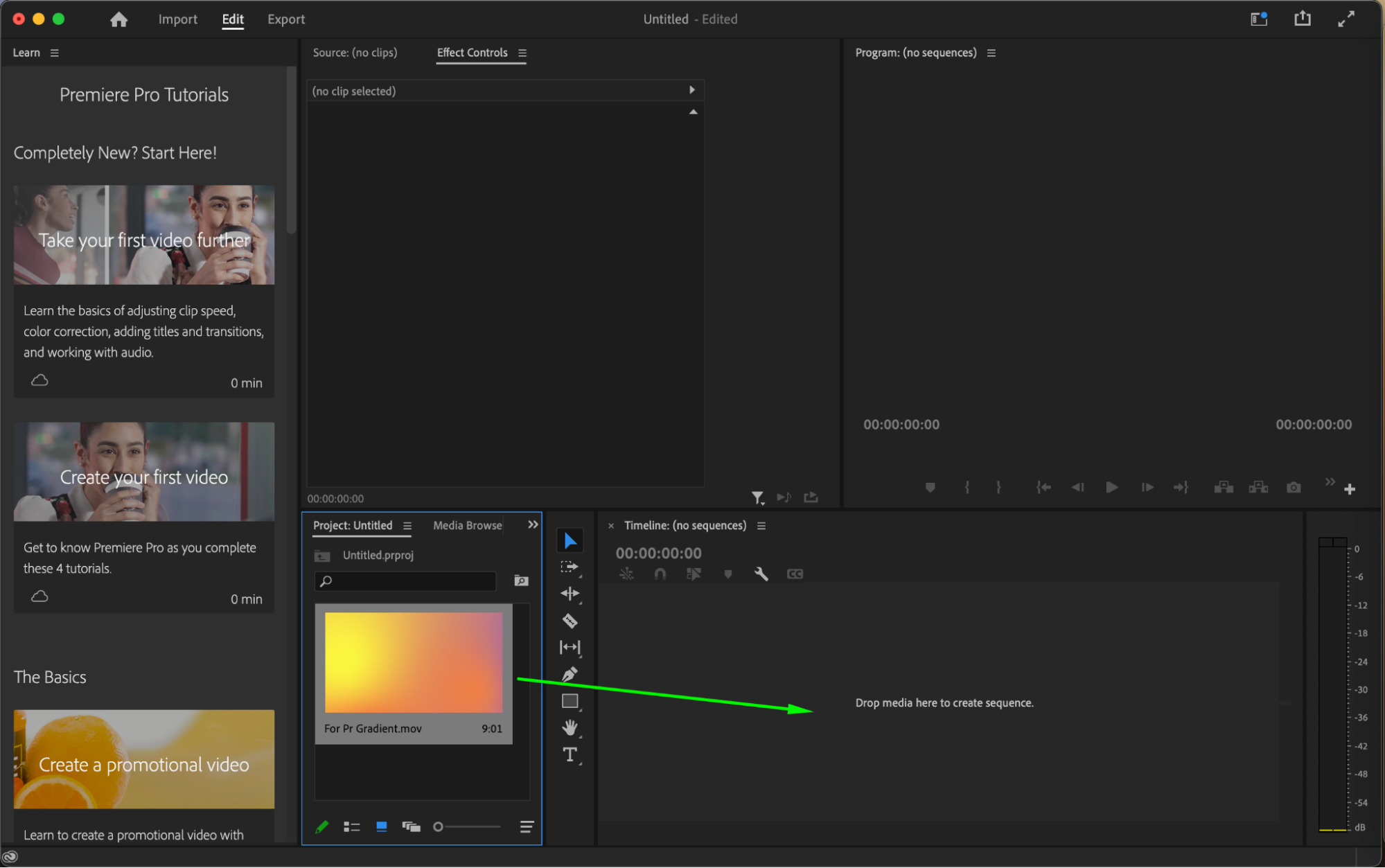Select the Razor tool

tap(570, 621)
